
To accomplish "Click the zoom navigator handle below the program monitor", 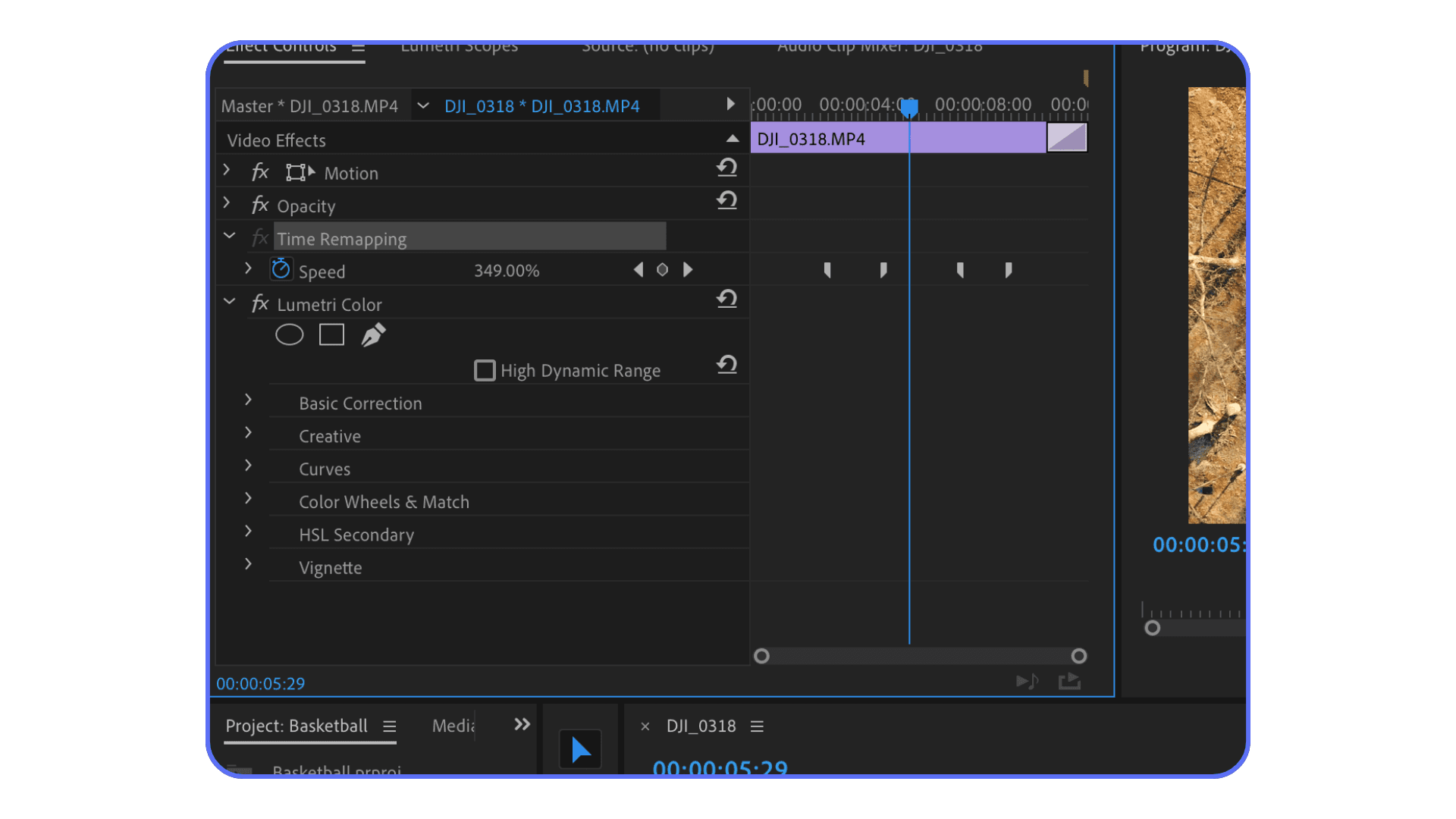I will pyautogui.click(x=1153, y=628).
